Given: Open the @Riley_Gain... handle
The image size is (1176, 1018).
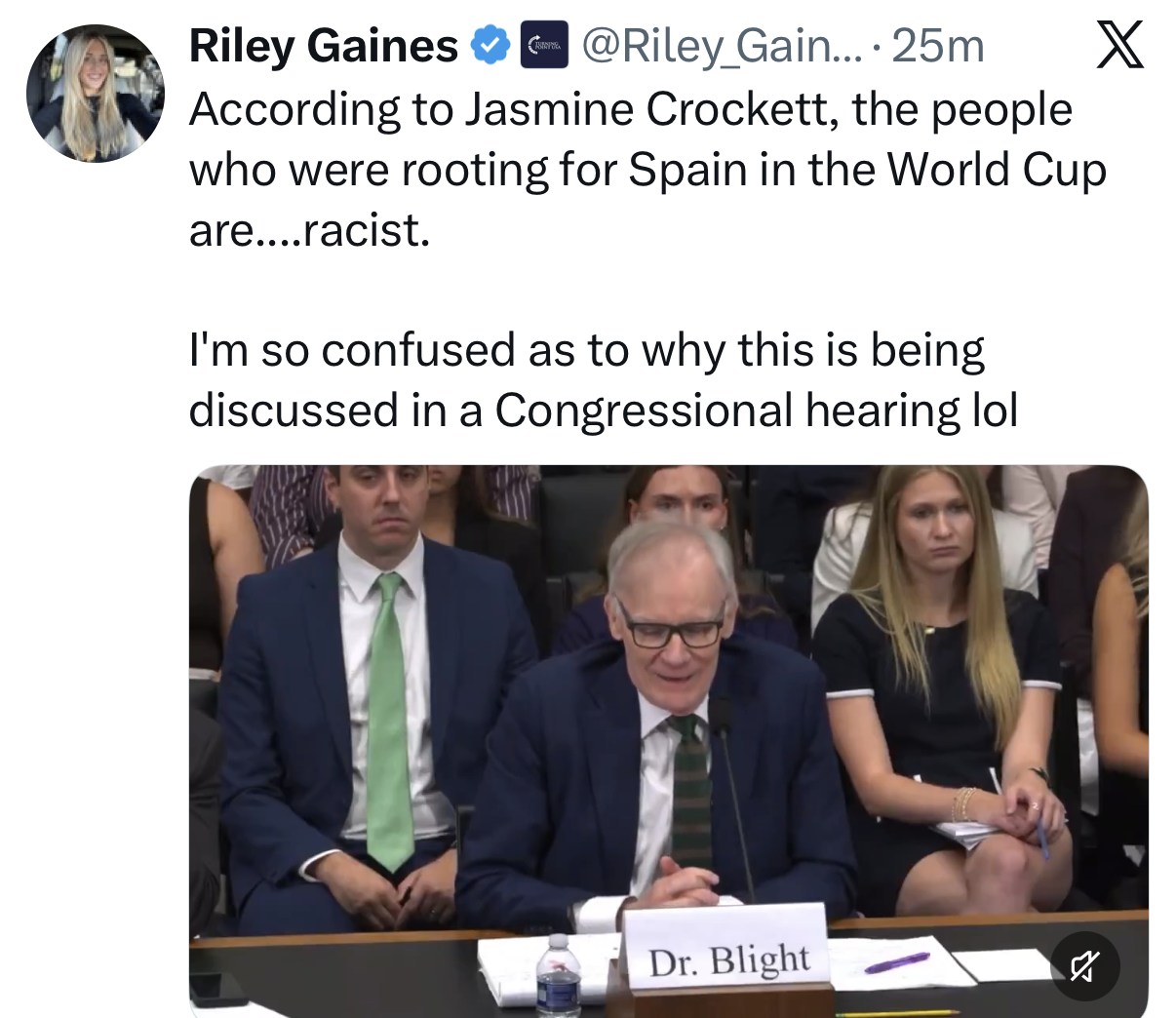Looking at the screenshot, I should coord(723,46).
